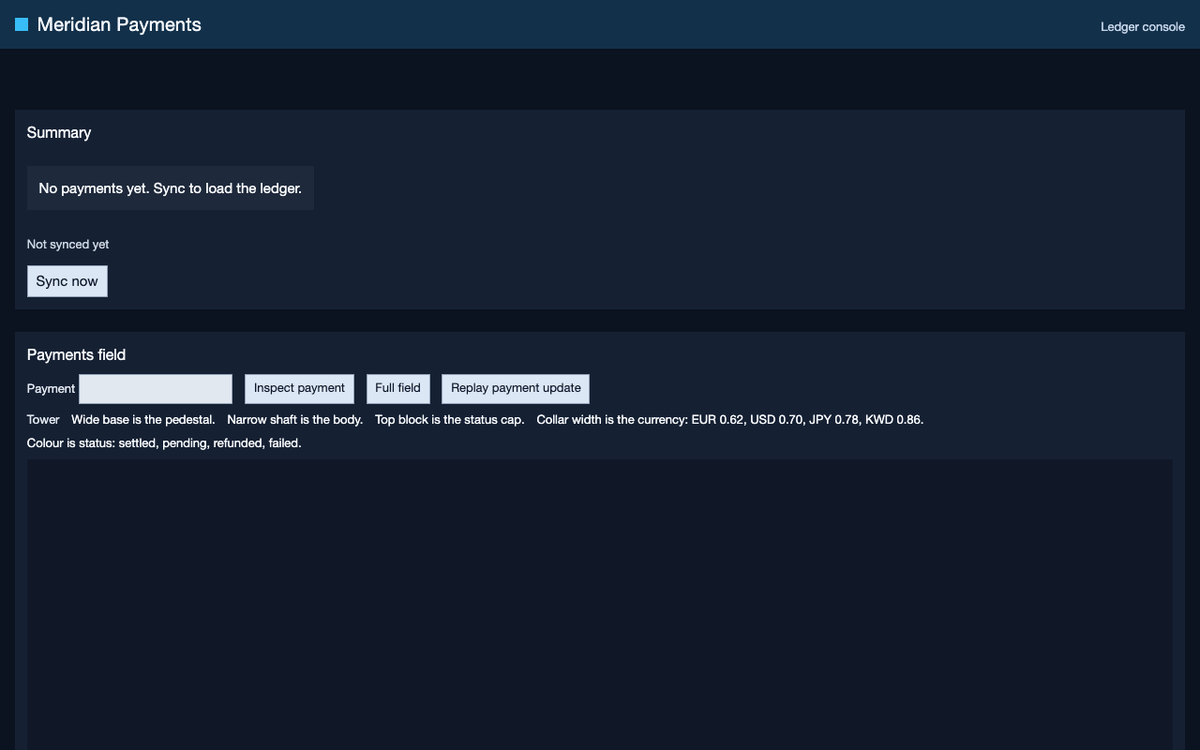Click the Sync now button
Viewport: 1200px width, 750px height.
pos(67,281)
